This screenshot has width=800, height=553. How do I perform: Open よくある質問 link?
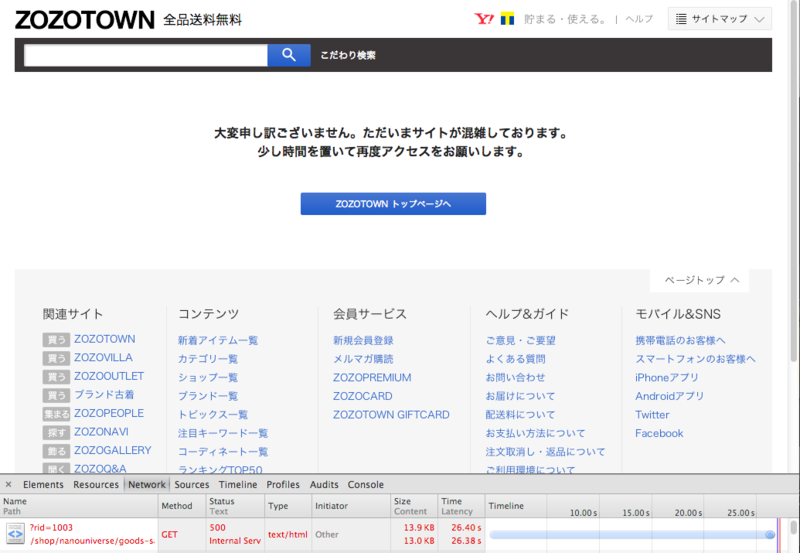[x=515, y=359]
